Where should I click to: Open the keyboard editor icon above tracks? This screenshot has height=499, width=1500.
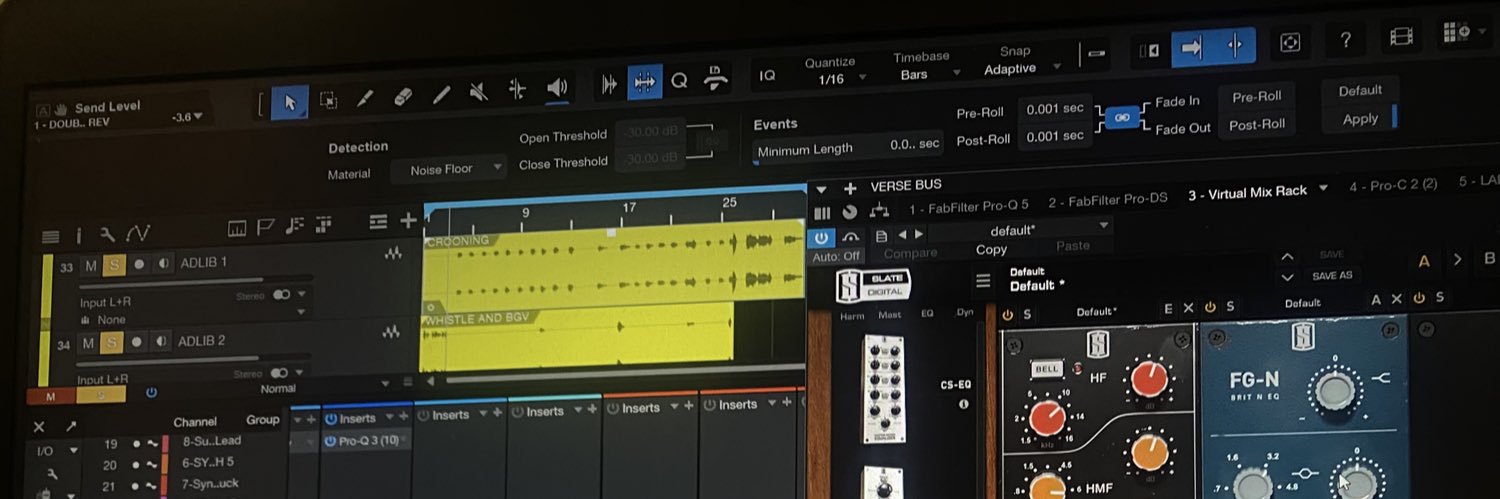tap(237, 228)
